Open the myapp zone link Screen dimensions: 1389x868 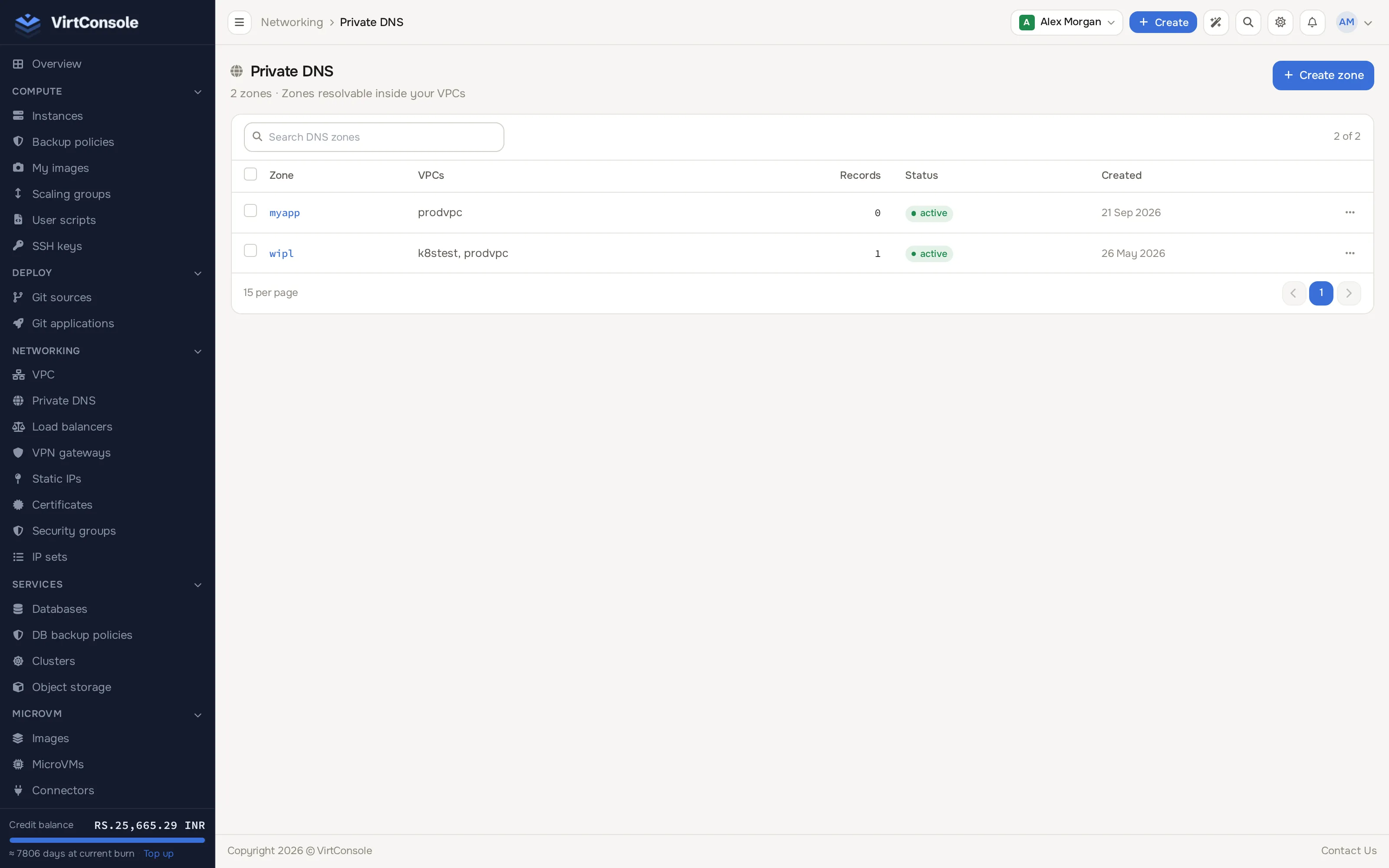(285, 213)
